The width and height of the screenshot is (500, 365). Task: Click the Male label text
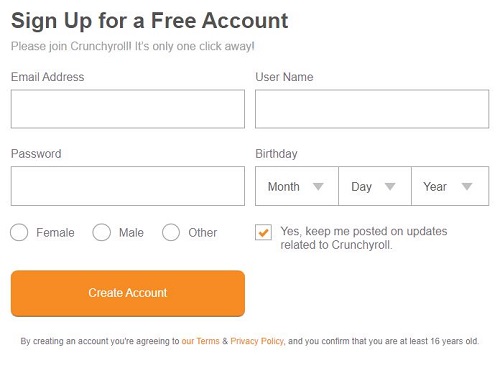(x=131, y=232)
